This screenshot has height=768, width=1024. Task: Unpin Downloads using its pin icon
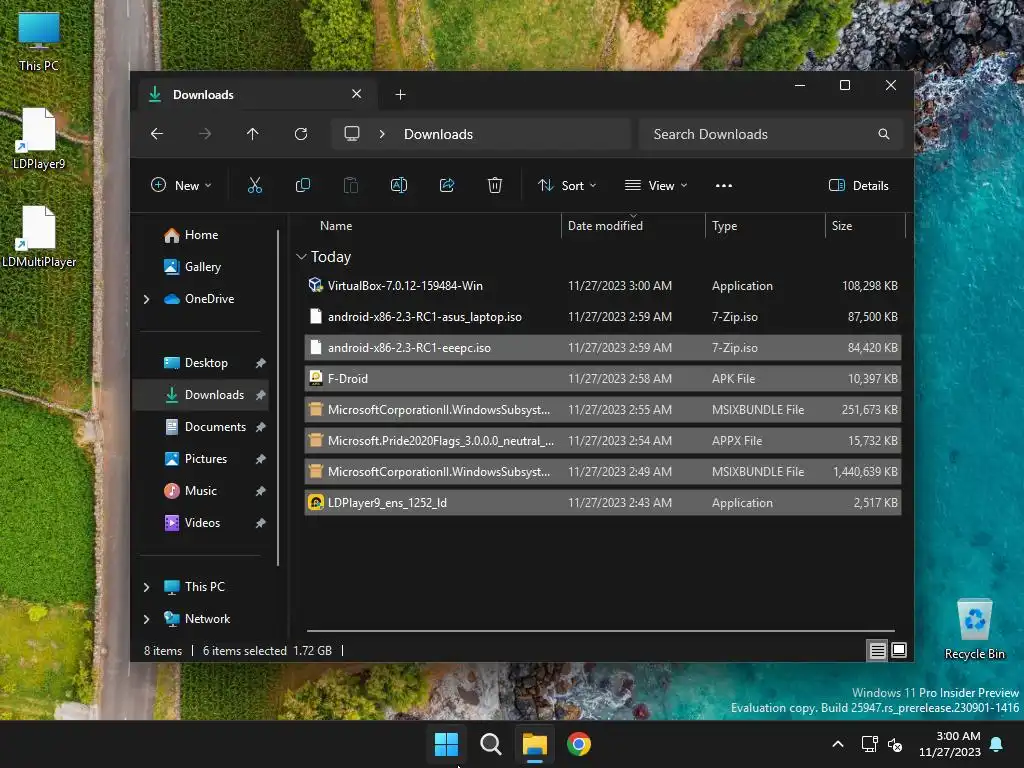pyautogui.click(x=261, y=395)
